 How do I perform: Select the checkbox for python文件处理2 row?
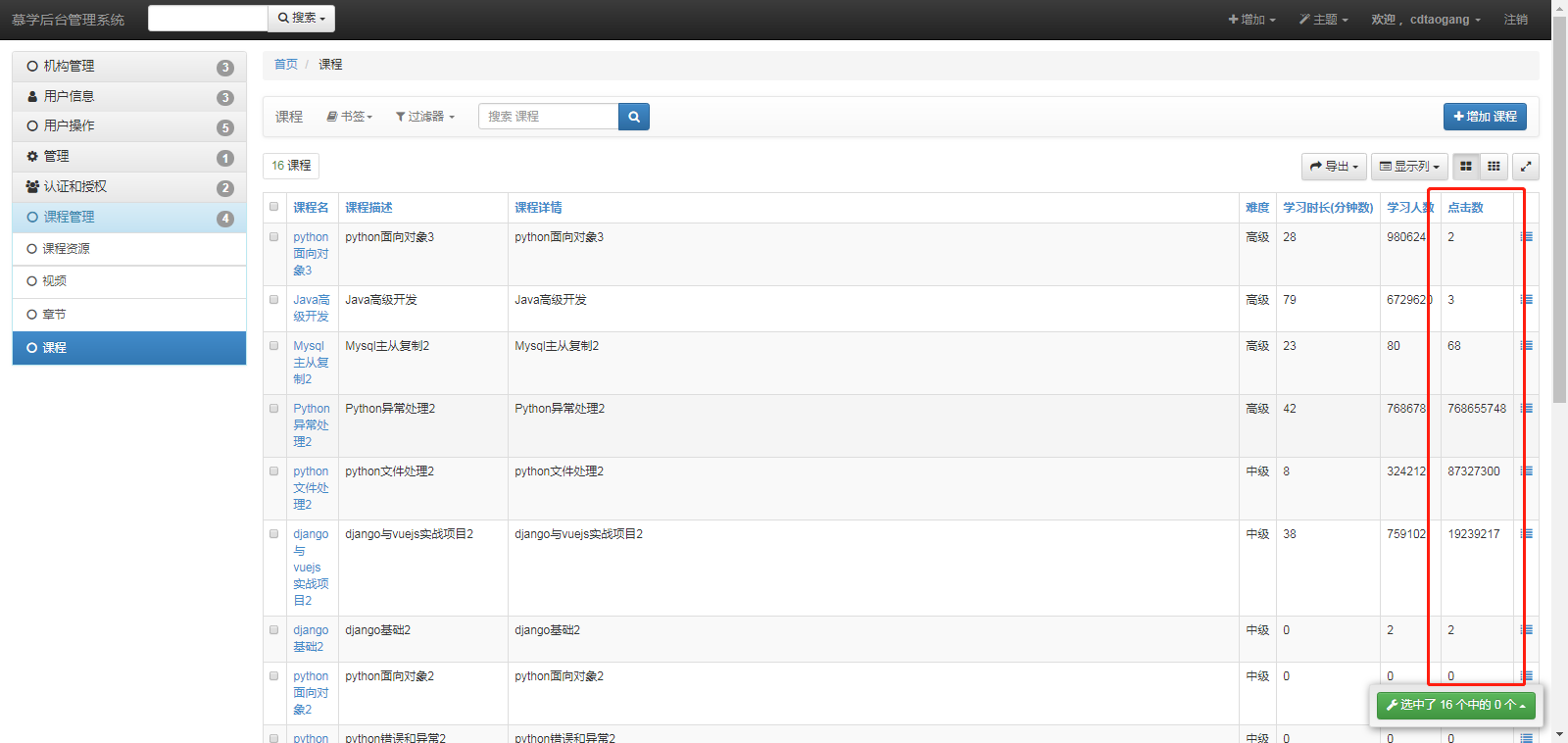pos(274,471)
